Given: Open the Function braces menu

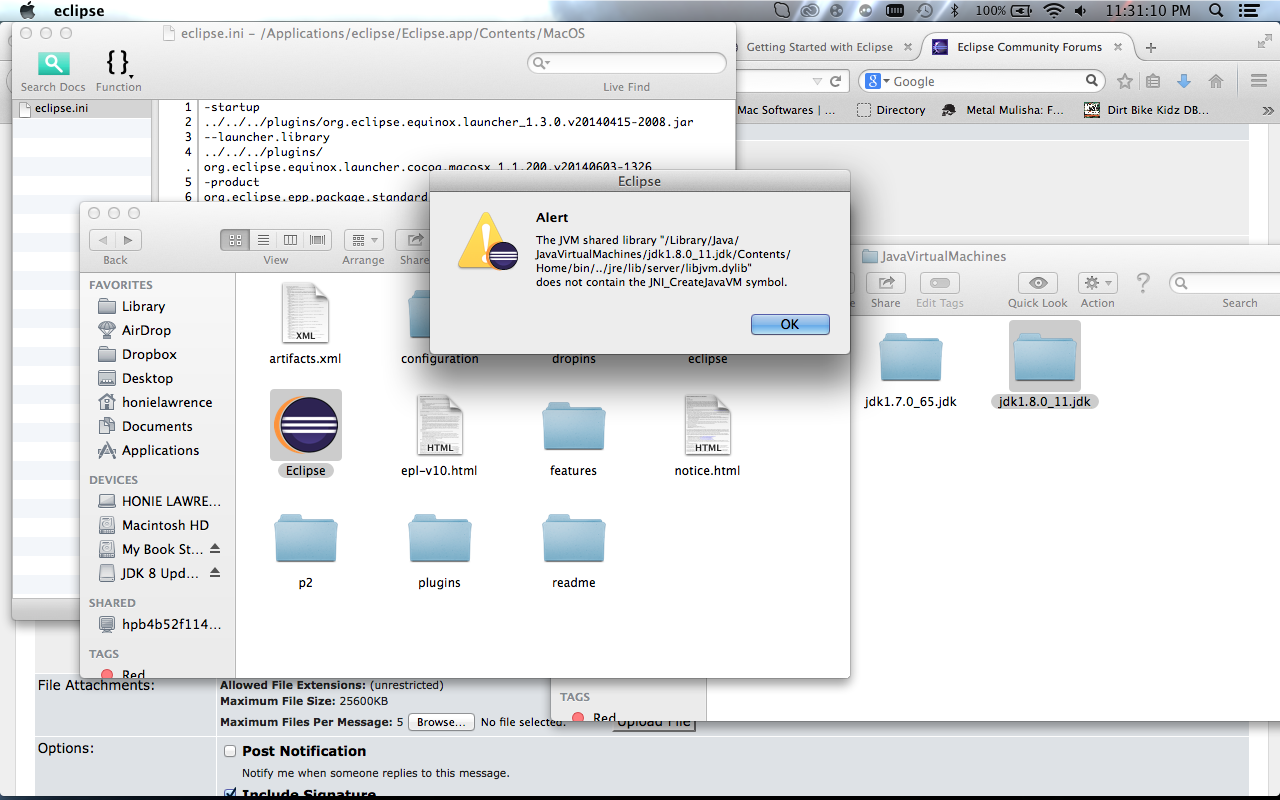Looking at the screenshot, I should (118, 72).
